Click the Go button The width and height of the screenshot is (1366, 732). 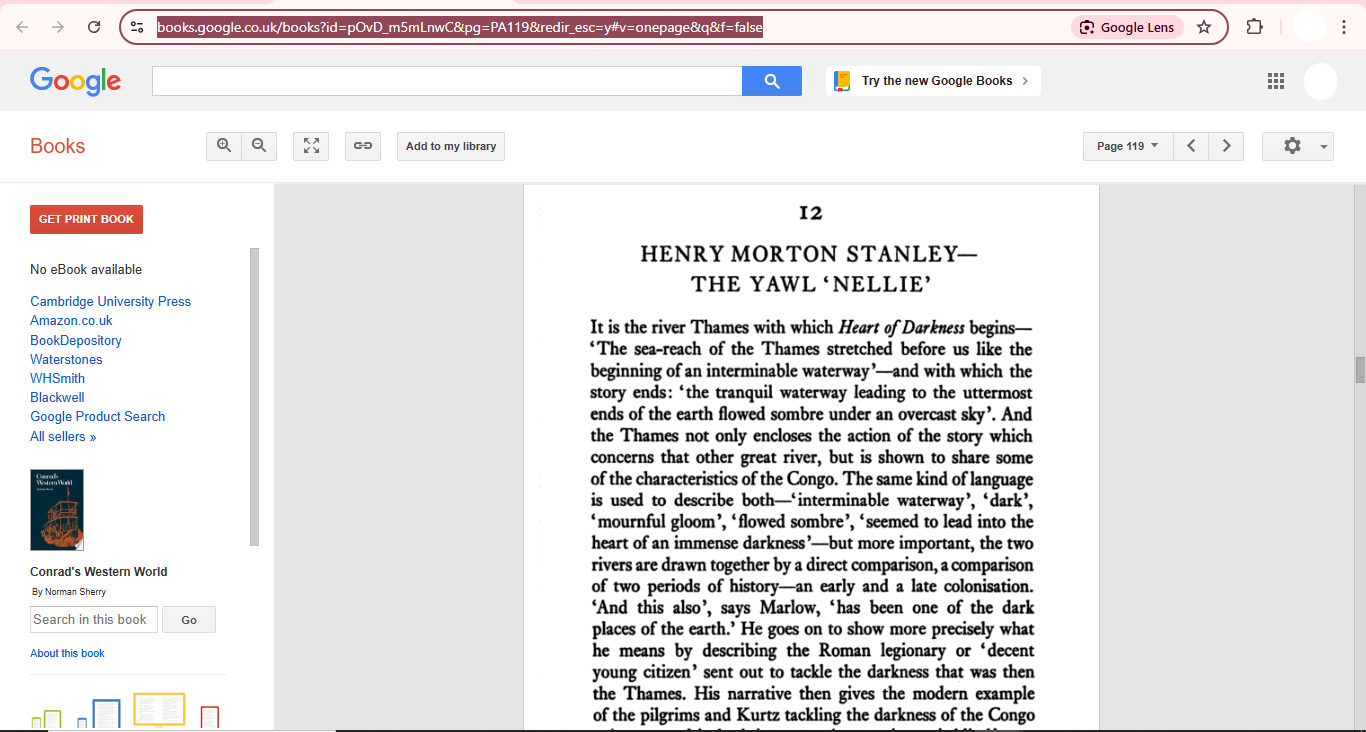pyautogui.click(x=189, y=620)
